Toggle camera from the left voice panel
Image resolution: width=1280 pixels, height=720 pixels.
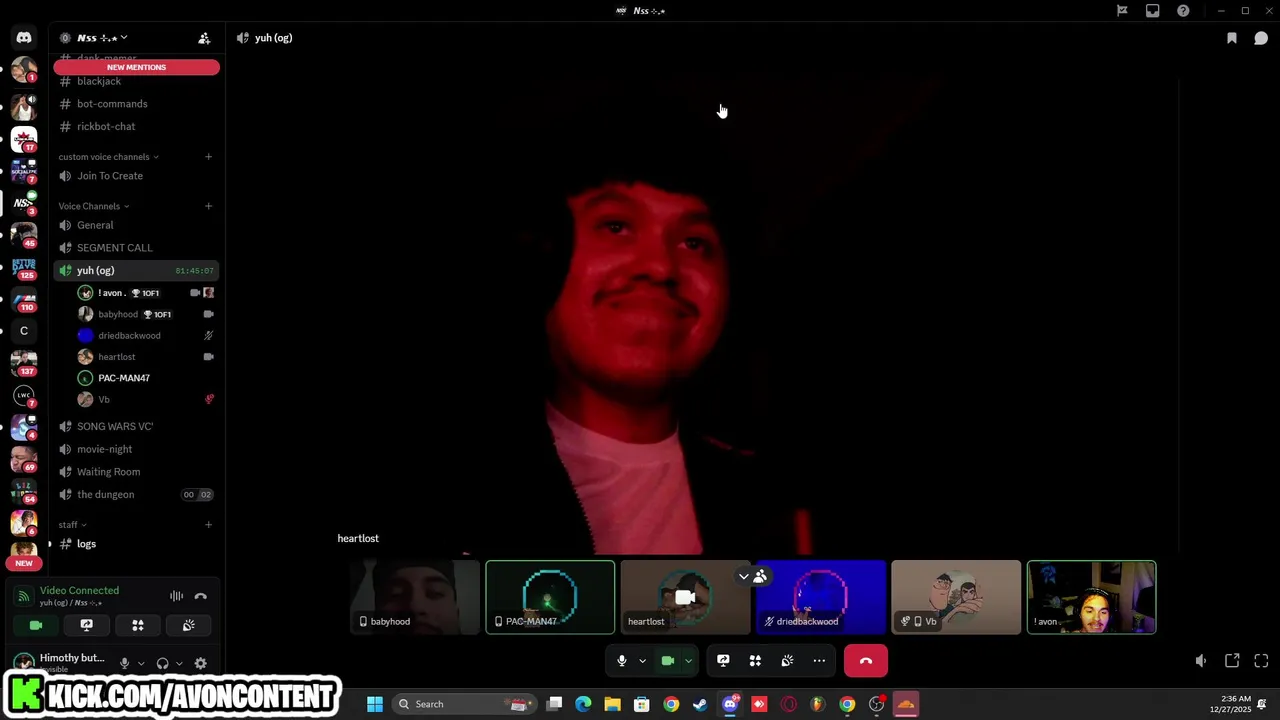(x=36, y=625)
